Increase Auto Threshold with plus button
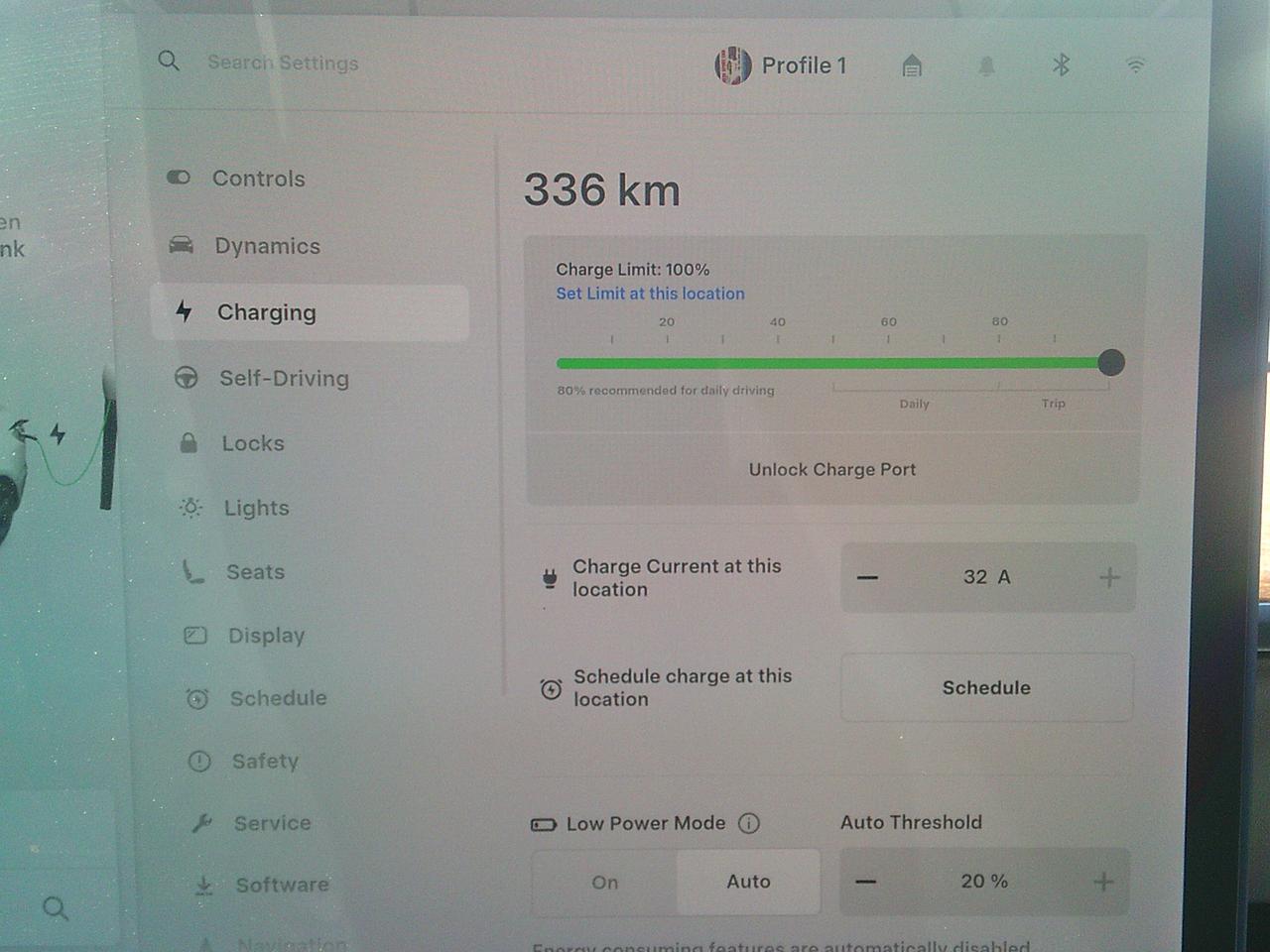This screenshot has width=1270, height=952. [x=1103, y=882]
